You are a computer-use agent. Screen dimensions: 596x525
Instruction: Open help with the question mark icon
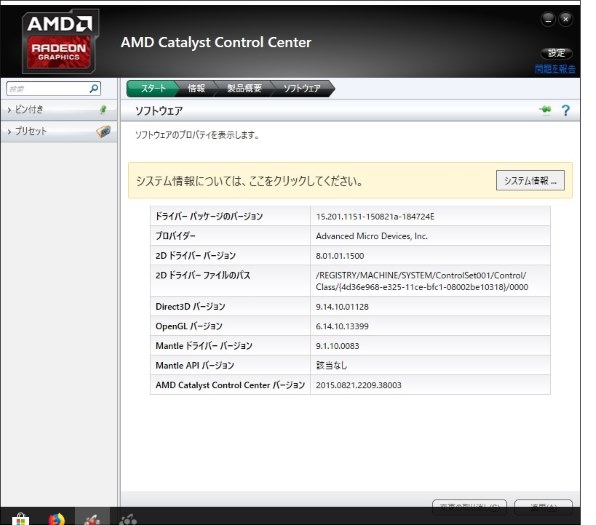(x=566, y=111)
